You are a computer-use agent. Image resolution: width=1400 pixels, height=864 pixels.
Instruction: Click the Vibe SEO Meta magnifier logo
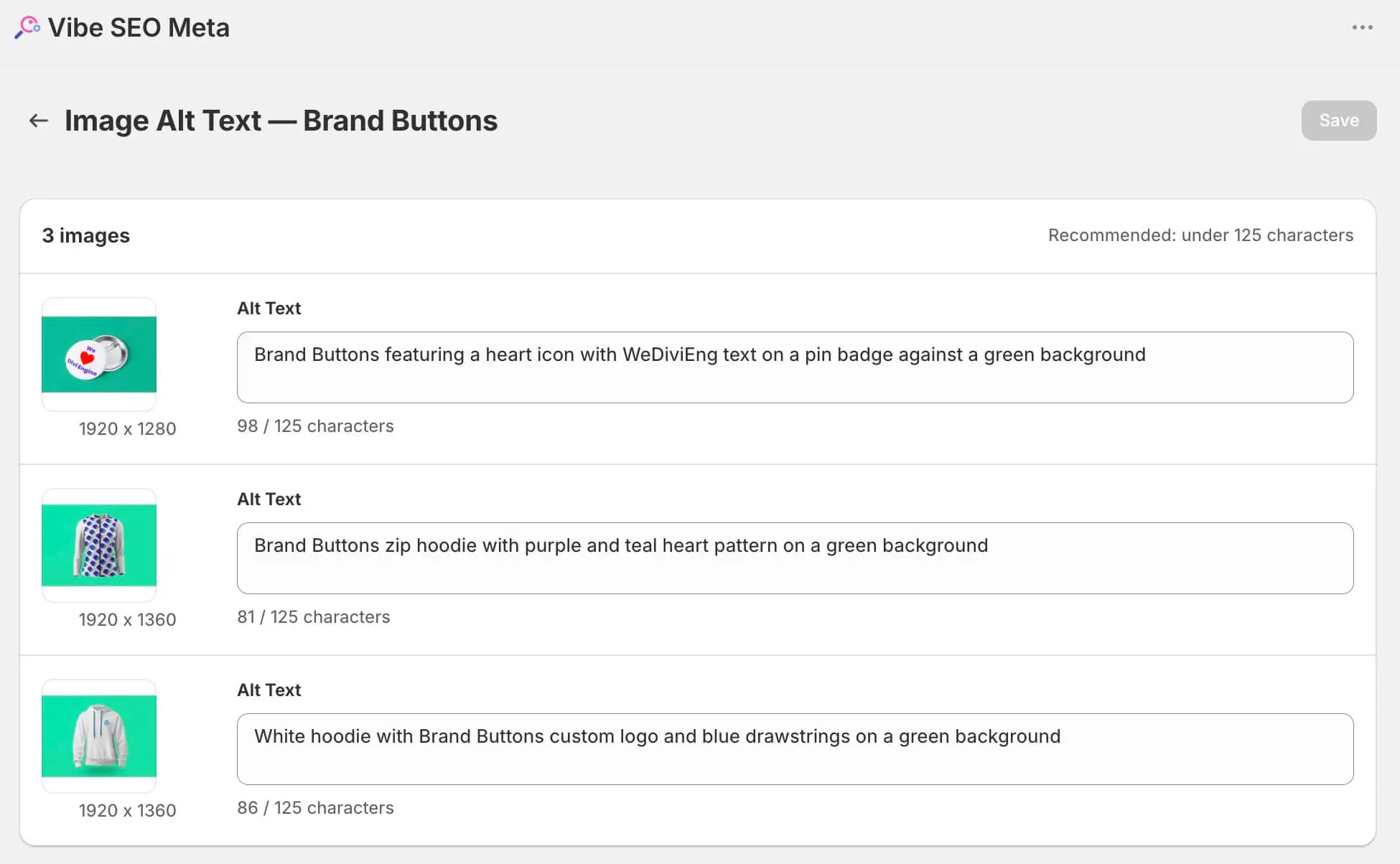tap(27, 27)
